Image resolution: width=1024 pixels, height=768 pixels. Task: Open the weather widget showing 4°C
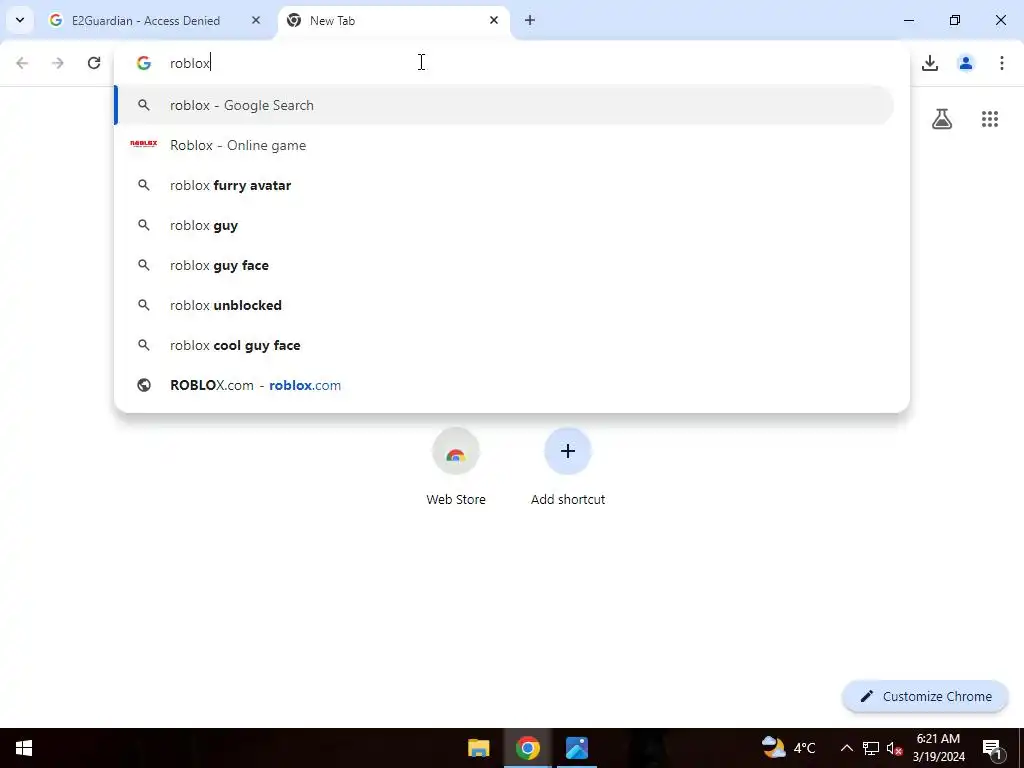tap(789, 748)
